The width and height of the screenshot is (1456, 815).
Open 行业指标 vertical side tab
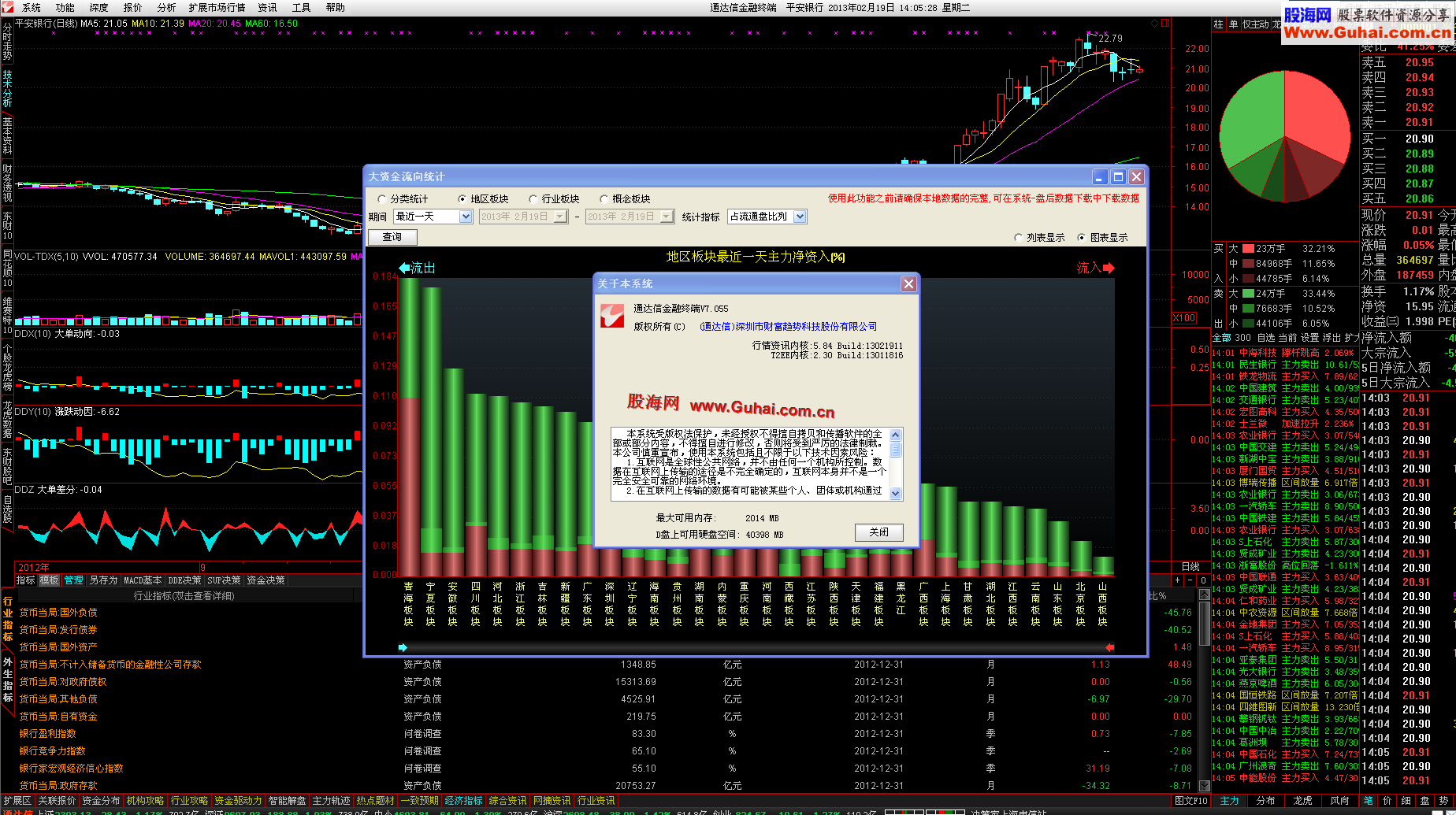pyautogui.click(x=7, y=619)
